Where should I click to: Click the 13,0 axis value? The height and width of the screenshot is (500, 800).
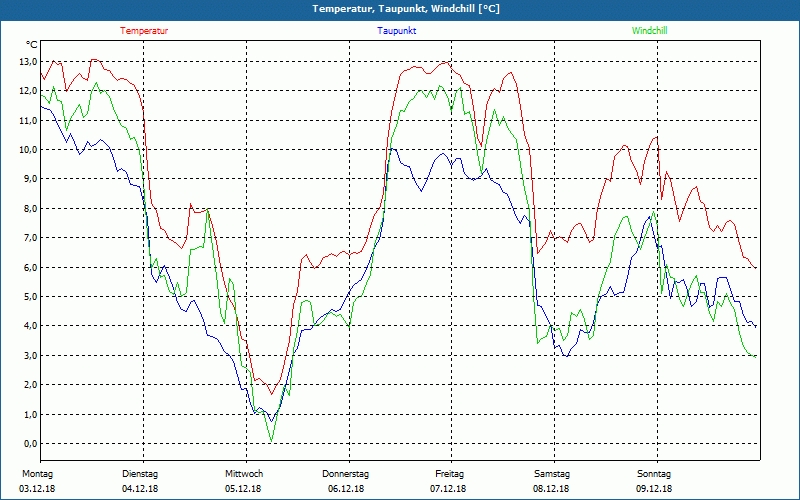[30, 62]
